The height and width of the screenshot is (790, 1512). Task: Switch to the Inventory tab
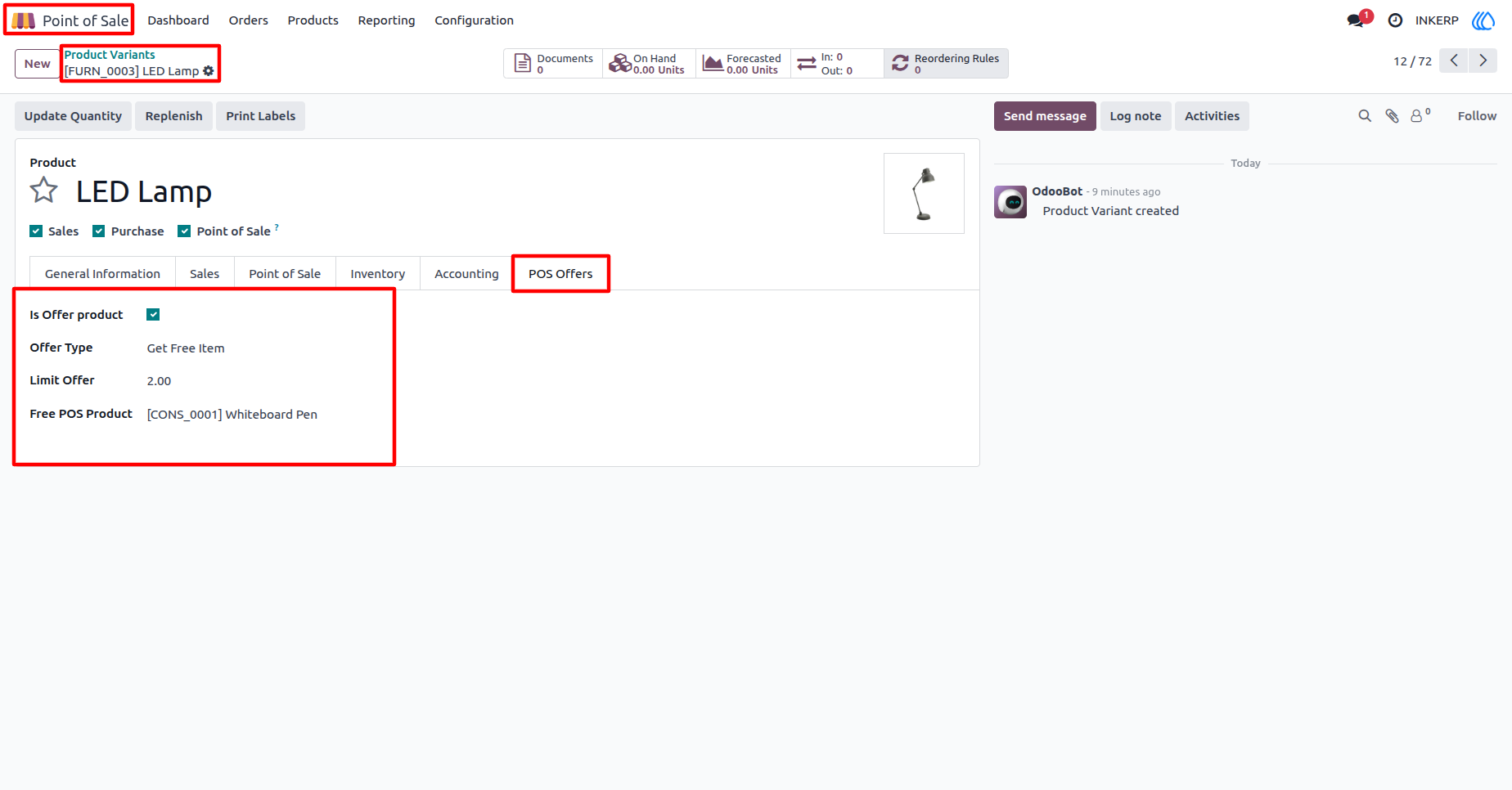click(x=377, y=274)
